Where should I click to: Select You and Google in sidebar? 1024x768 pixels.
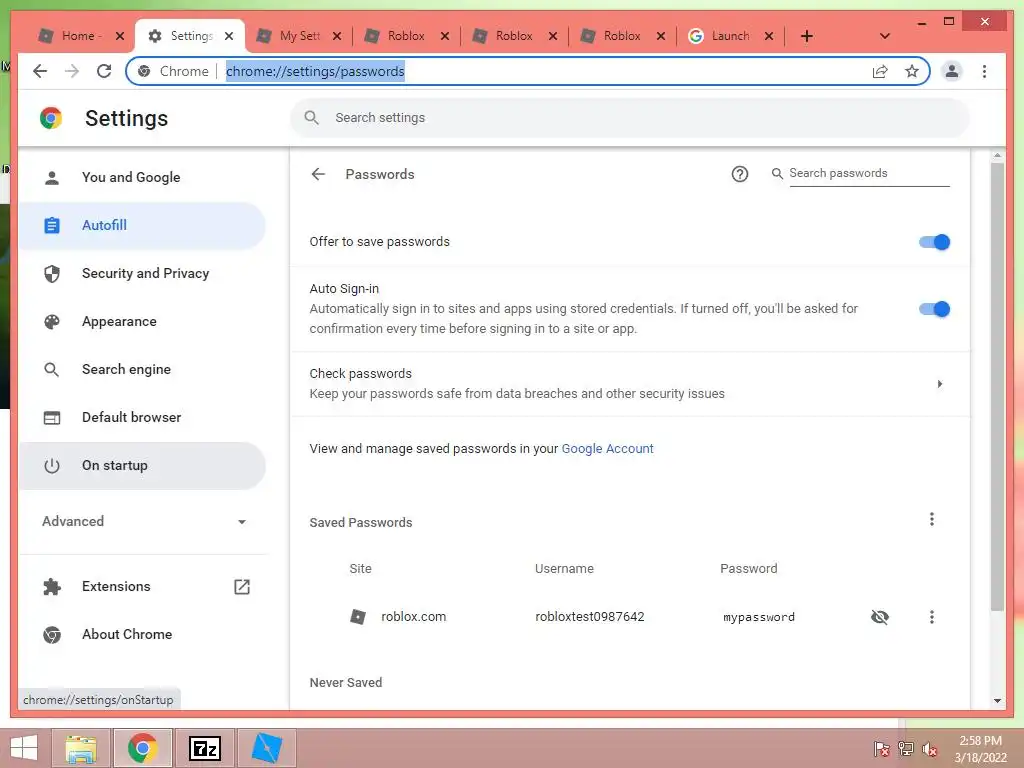(x=142, y=177)
